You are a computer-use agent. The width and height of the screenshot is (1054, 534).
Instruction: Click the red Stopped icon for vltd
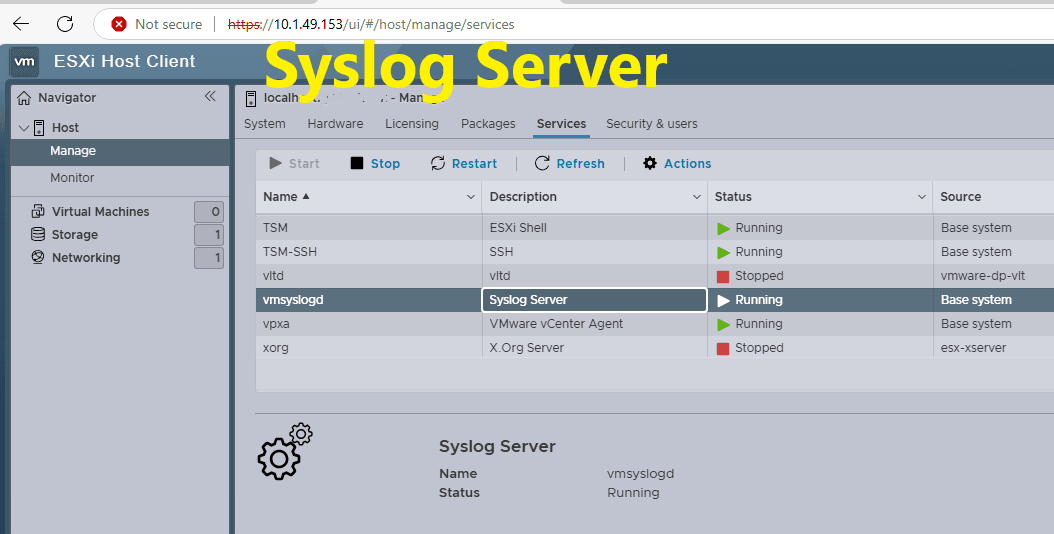[723, 276]
